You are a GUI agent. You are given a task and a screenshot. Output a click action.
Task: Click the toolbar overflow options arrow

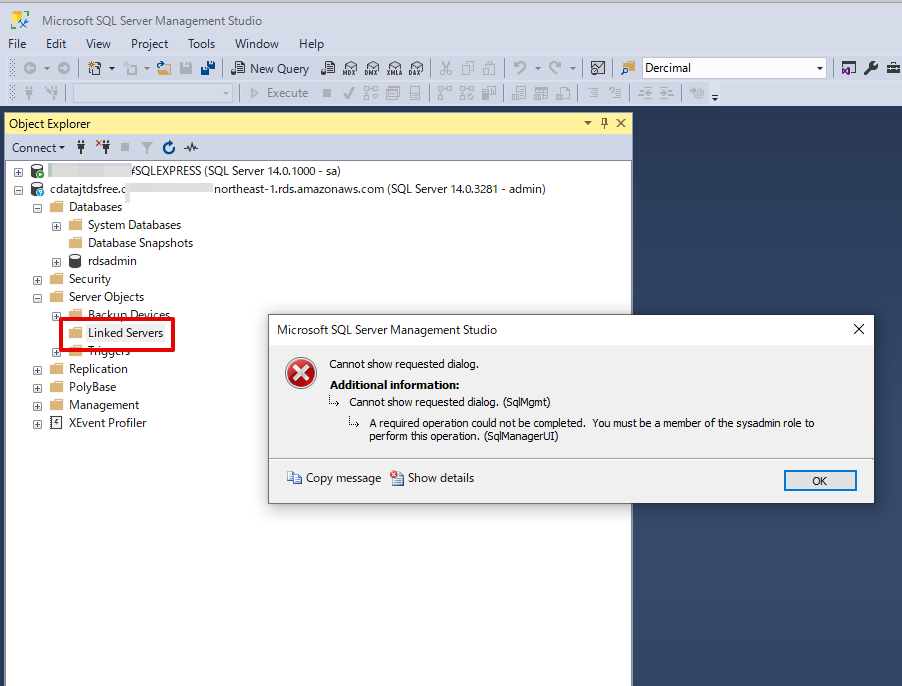715,95
